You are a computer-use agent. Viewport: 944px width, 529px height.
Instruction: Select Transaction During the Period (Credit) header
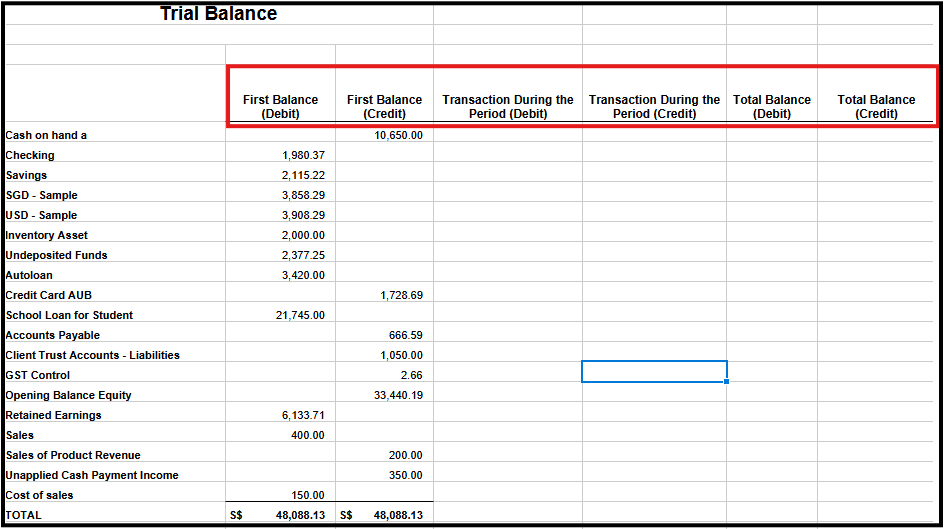tap(654, 107)
